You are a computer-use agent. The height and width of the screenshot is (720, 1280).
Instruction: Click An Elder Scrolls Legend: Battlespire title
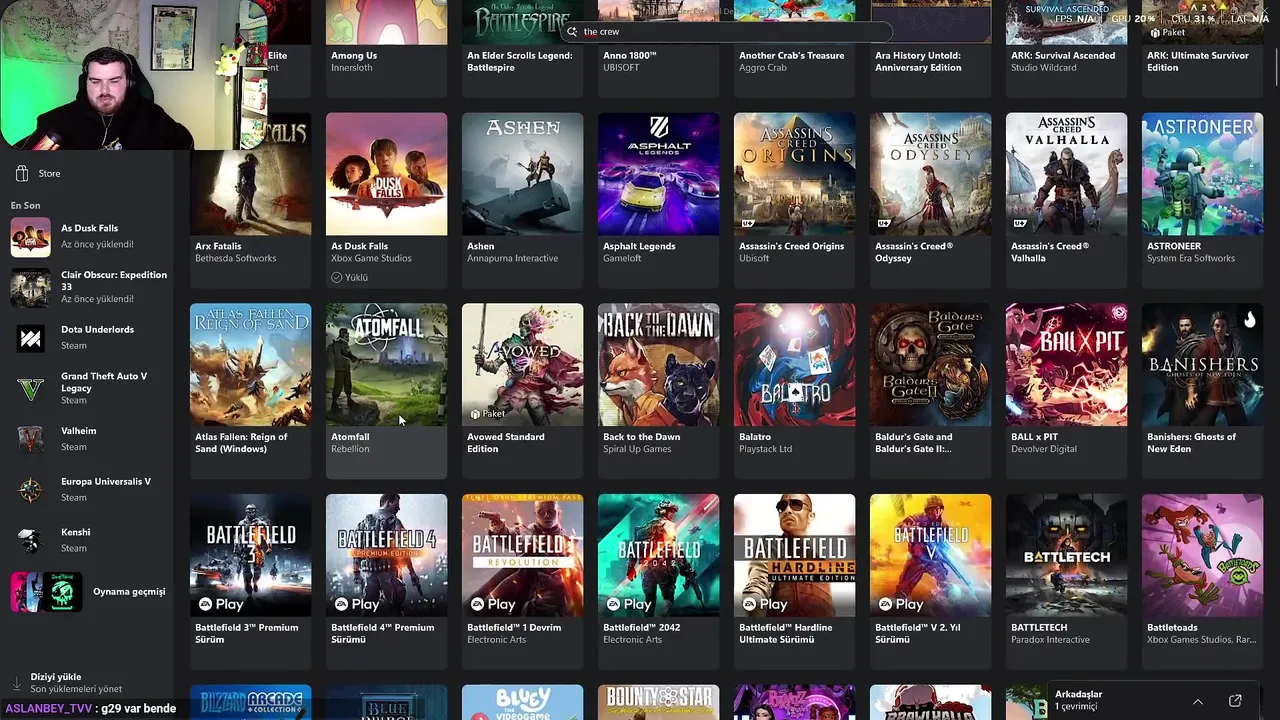click(520, 62)
